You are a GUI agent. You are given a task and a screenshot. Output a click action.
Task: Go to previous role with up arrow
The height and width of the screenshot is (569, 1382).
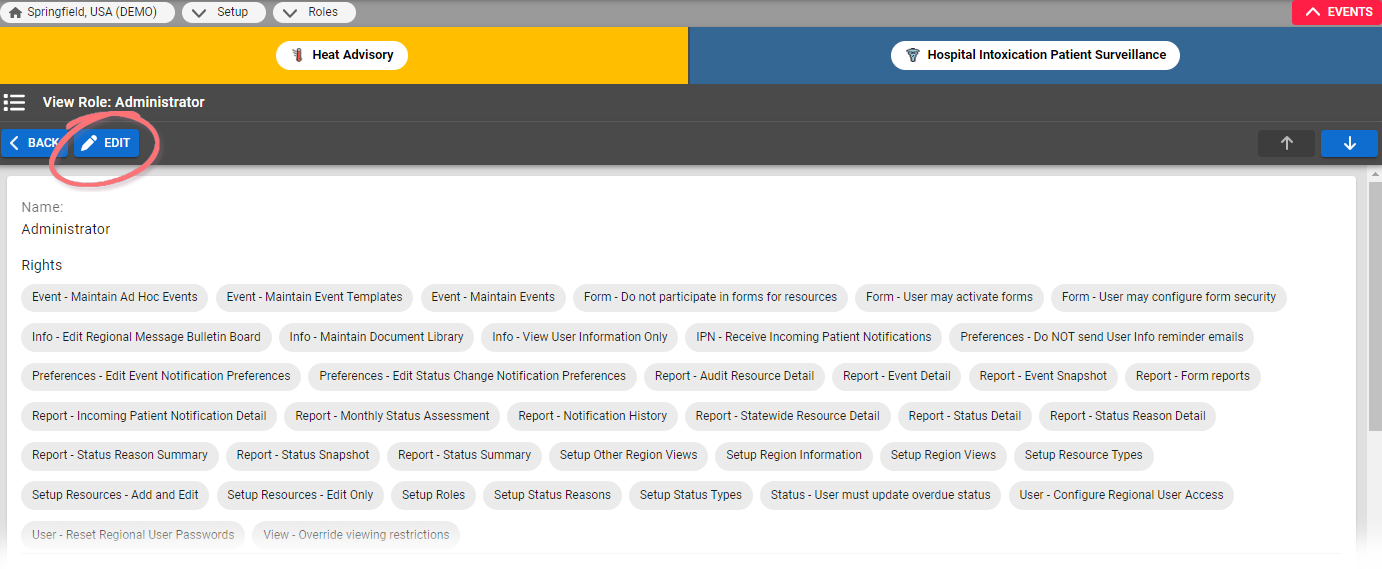[x=1286, y=143]
